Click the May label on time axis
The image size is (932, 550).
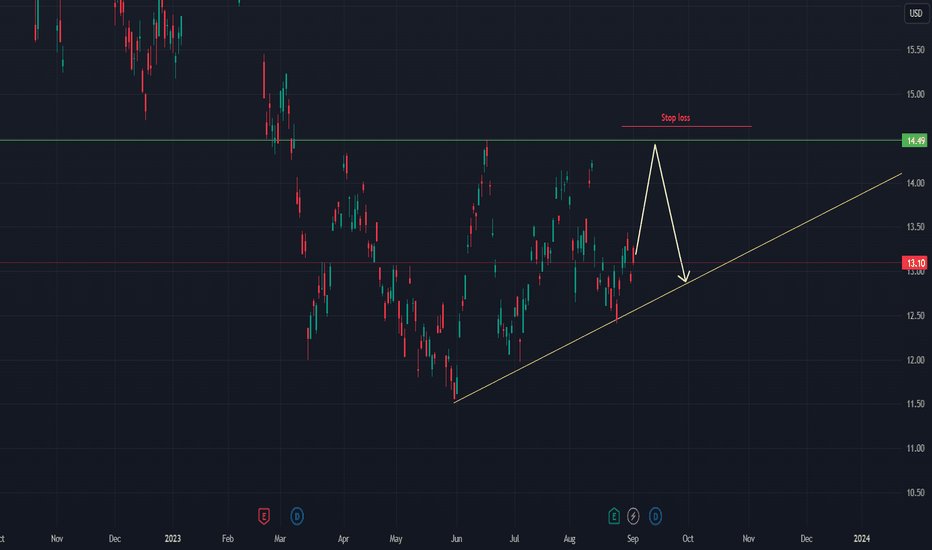(x=396, y=538)
